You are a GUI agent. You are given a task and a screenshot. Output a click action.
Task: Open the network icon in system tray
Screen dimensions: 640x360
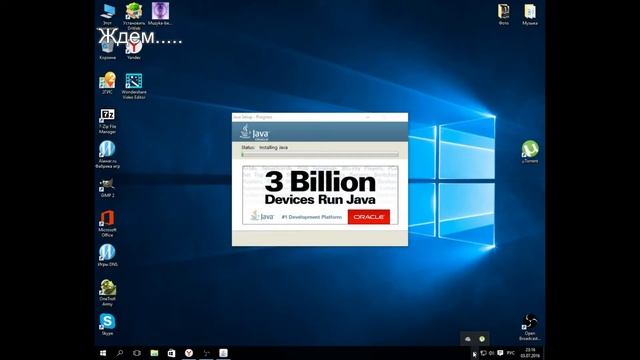pyautogui.click(x=484, y=353)
